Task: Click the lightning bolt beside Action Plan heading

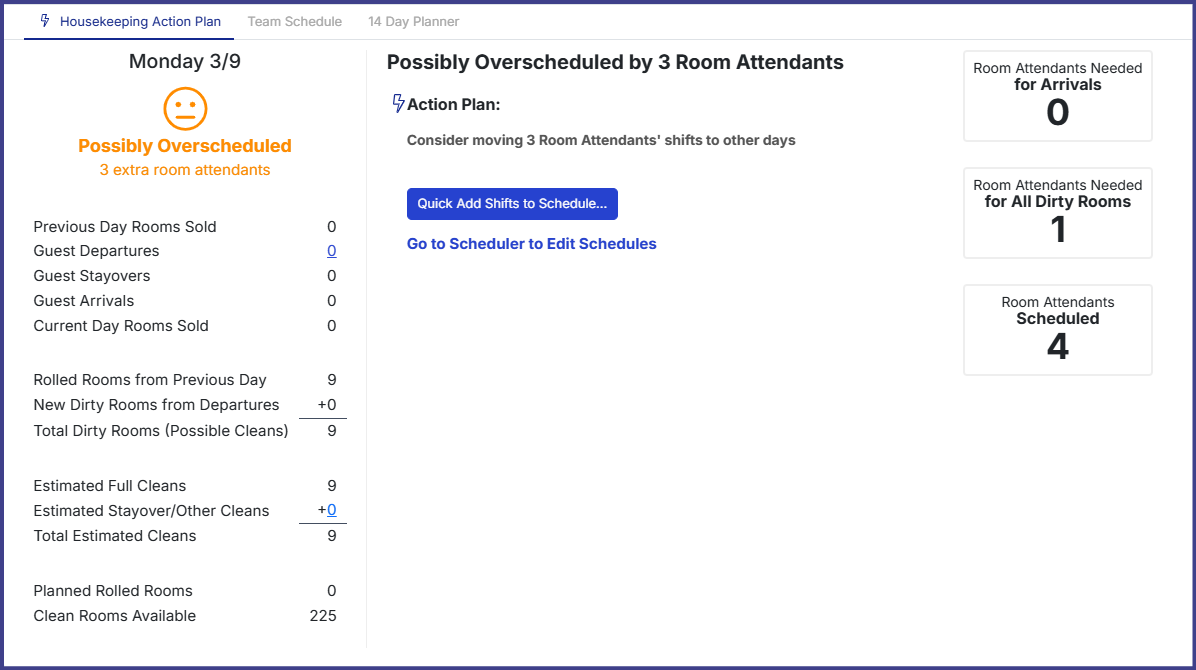Action: click(x=398, y=104)
